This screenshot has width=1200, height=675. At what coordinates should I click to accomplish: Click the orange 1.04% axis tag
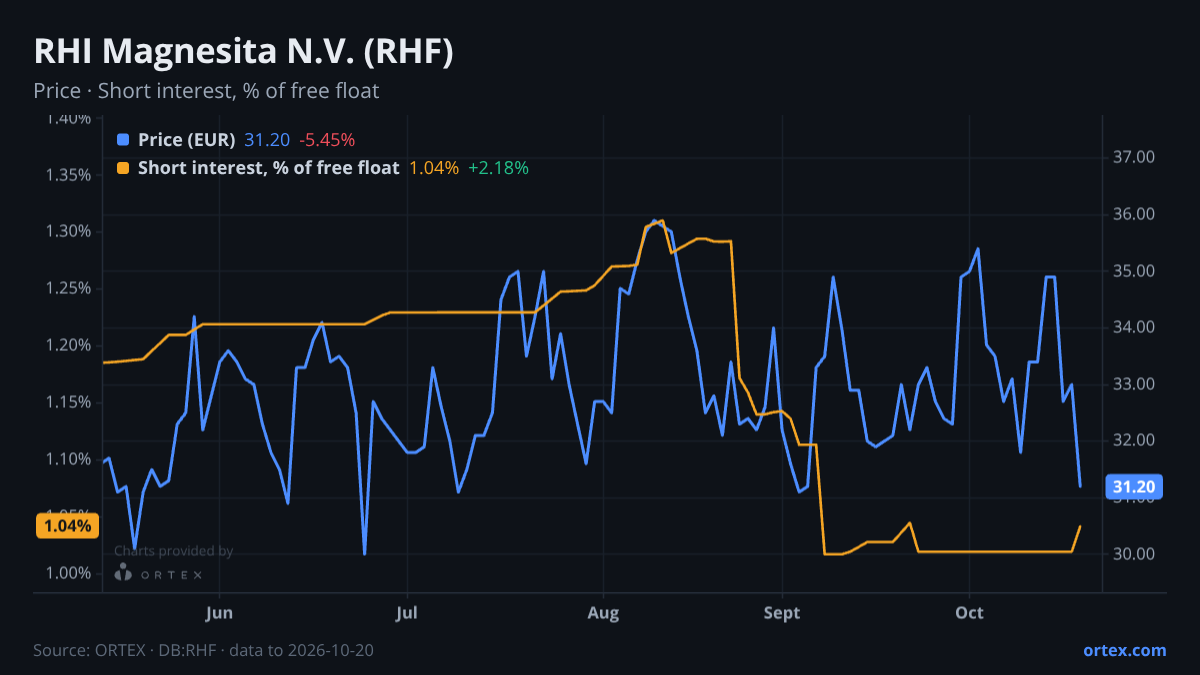(x=68, y=526)
